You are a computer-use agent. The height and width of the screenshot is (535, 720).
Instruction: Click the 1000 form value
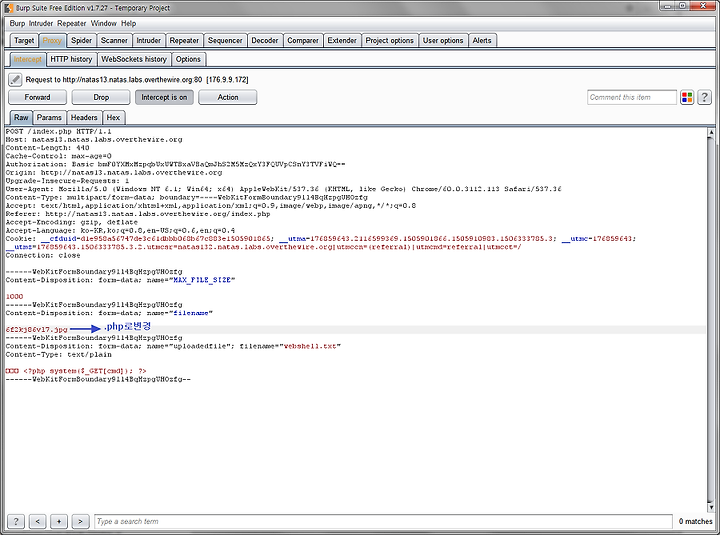tap(14, 297)
